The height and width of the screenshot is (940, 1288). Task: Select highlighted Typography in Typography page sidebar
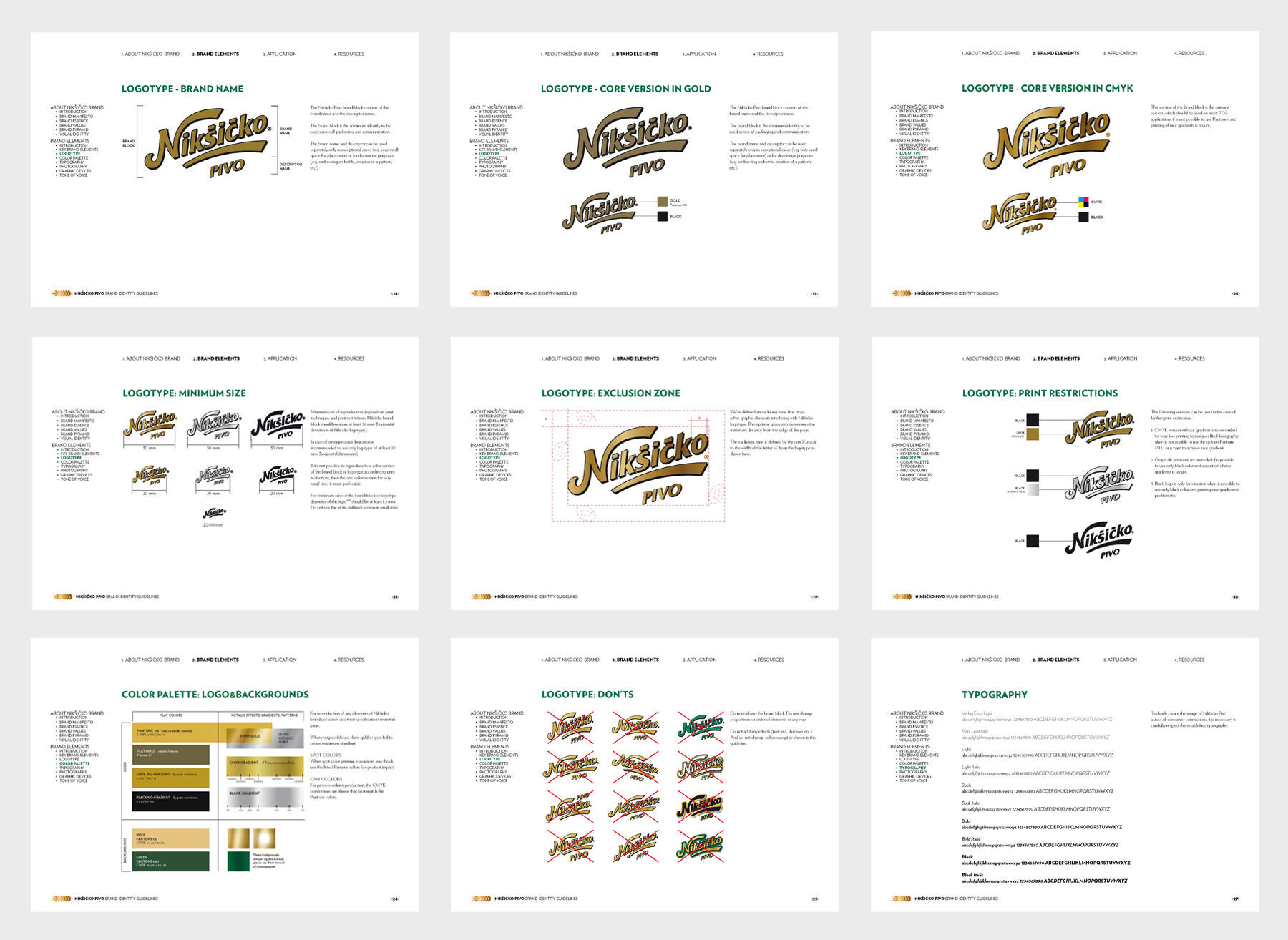point(912,768)
